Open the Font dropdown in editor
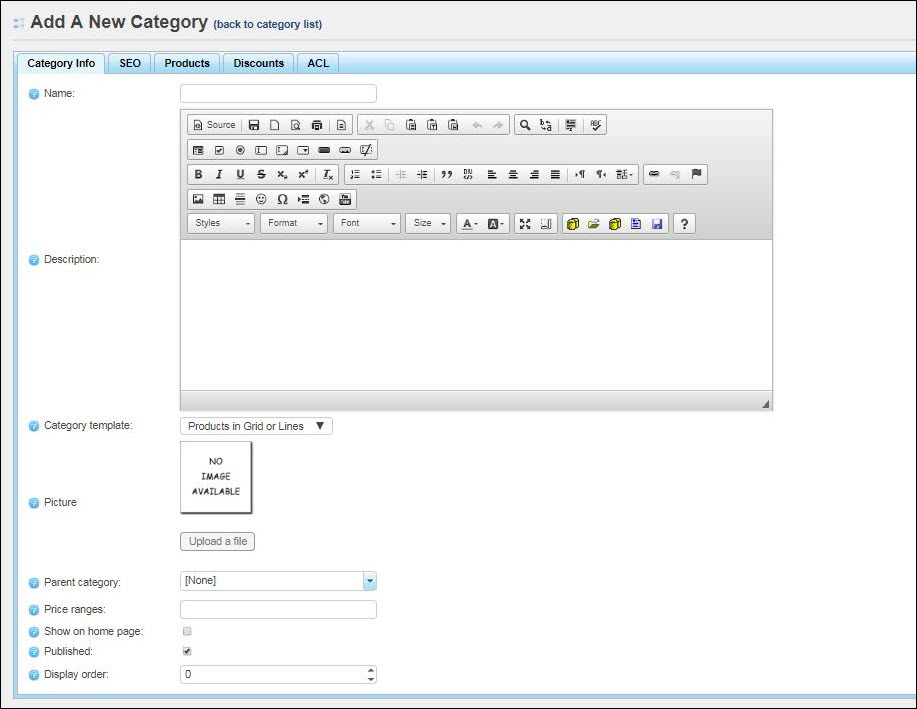This screenshot has height=709, width=917. [x=366, y=224]
